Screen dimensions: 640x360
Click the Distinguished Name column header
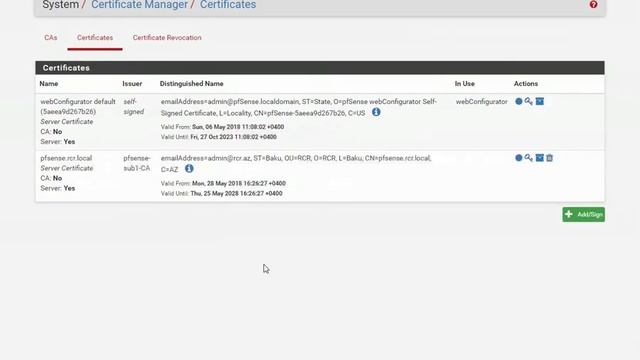click(x=191, y=84)
